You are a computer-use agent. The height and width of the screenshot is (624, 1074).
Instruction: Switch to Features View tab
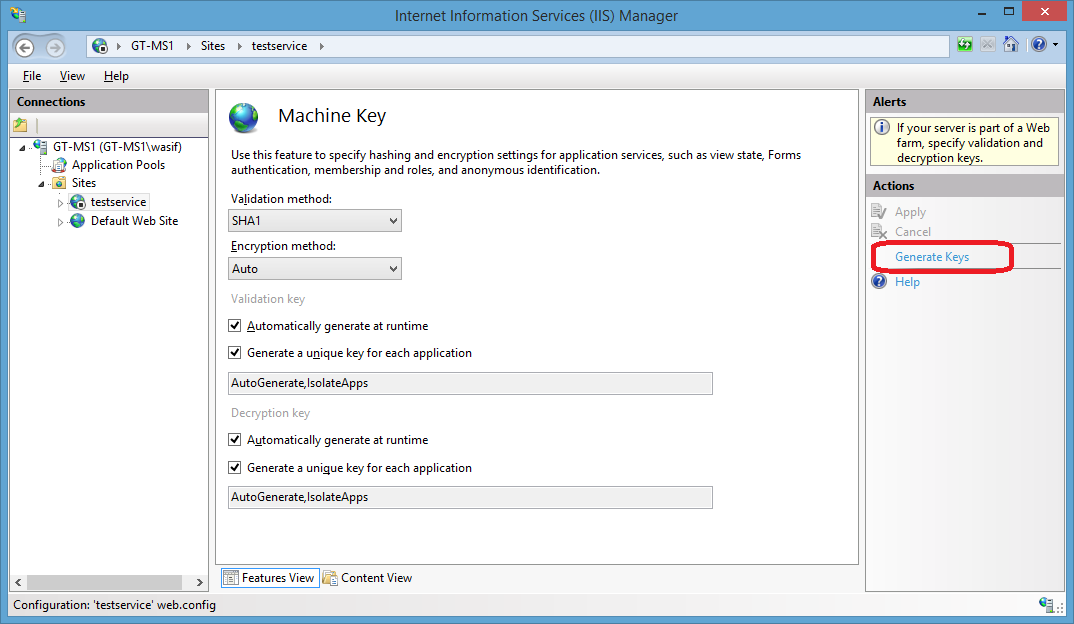pos(270,578)
